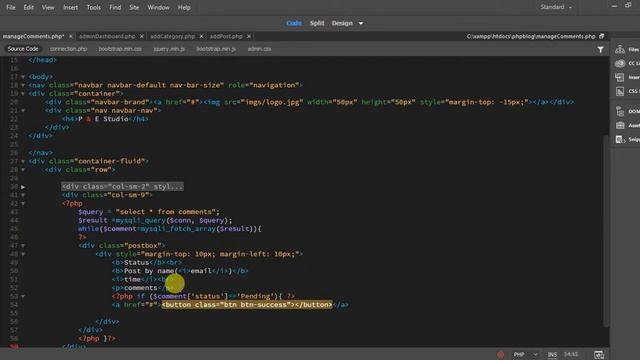Open the DOM panel icon
The width and height of the screenshot is (640, 360).
point(620,111)
